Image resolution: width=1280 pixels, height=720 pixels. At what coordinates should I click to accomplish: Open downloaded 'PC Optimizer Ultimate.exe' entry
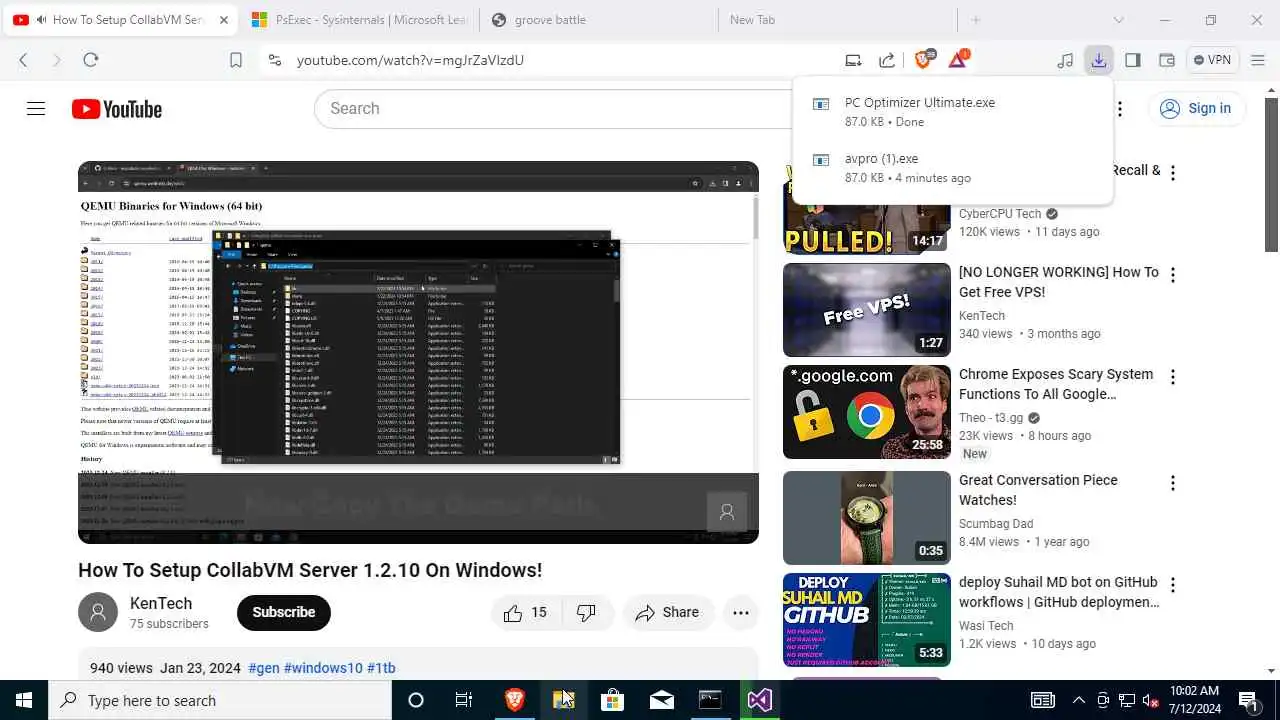952,111
